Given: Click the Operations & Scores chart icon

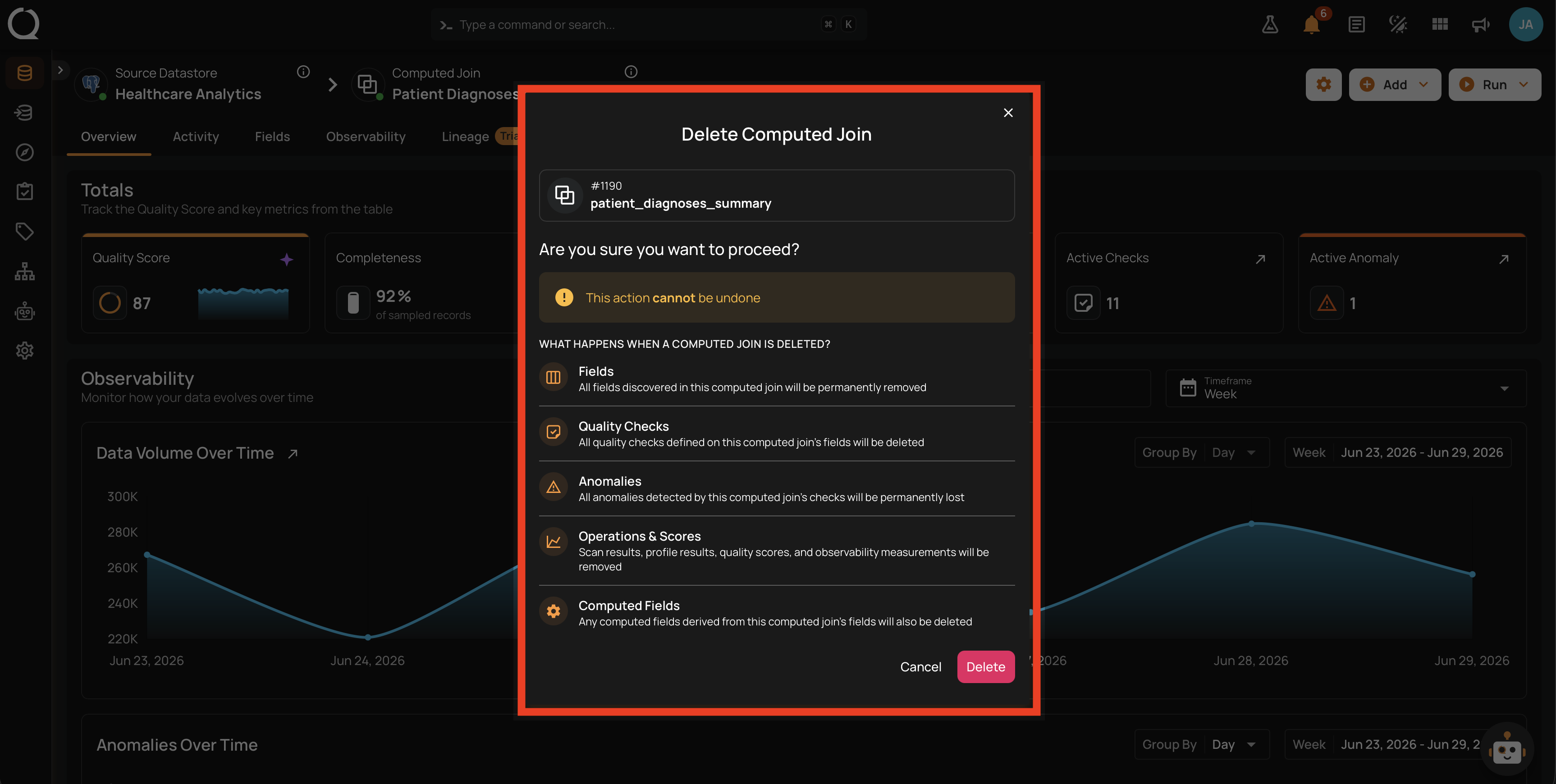Looking at the screenshot, I should click(553, 542).
